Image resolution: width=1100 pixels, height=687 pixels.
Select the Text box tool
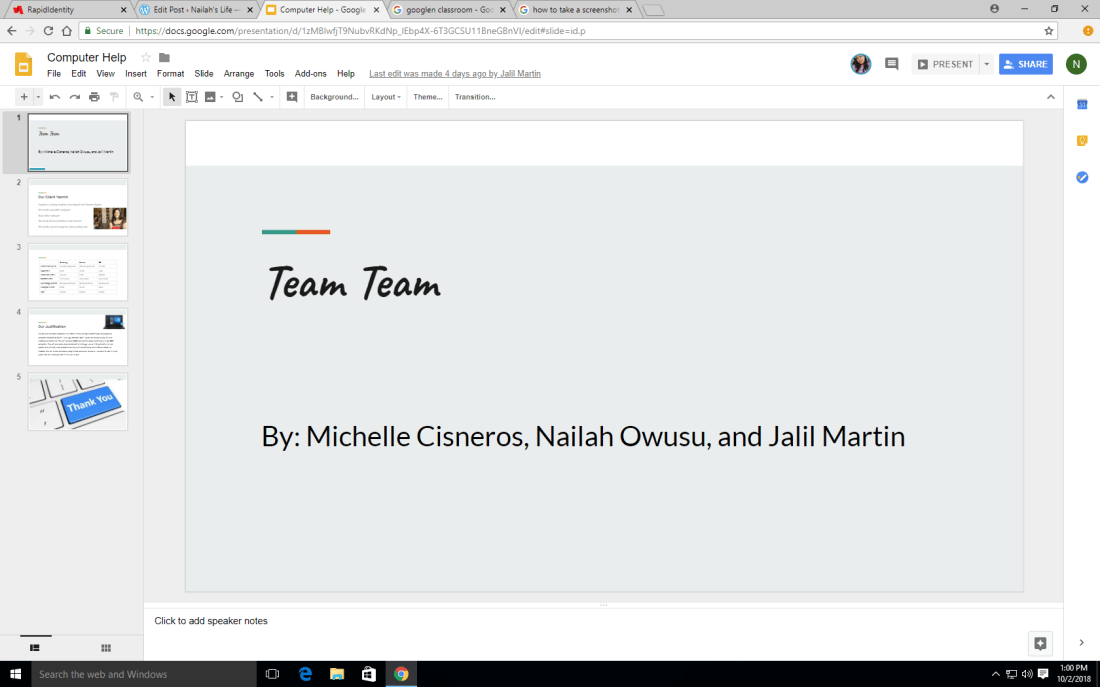[191, 97]
